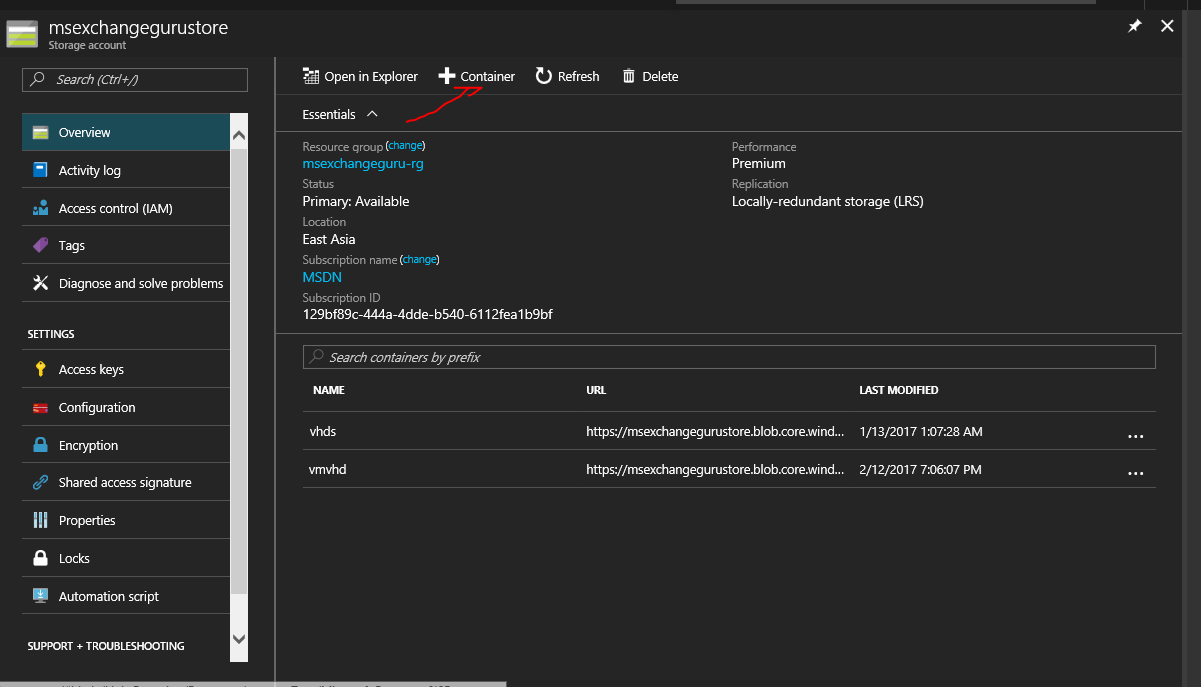Click the storage account icon beside msexchangegurustore
Viewport: 1201px width, 687px height.
22,34
